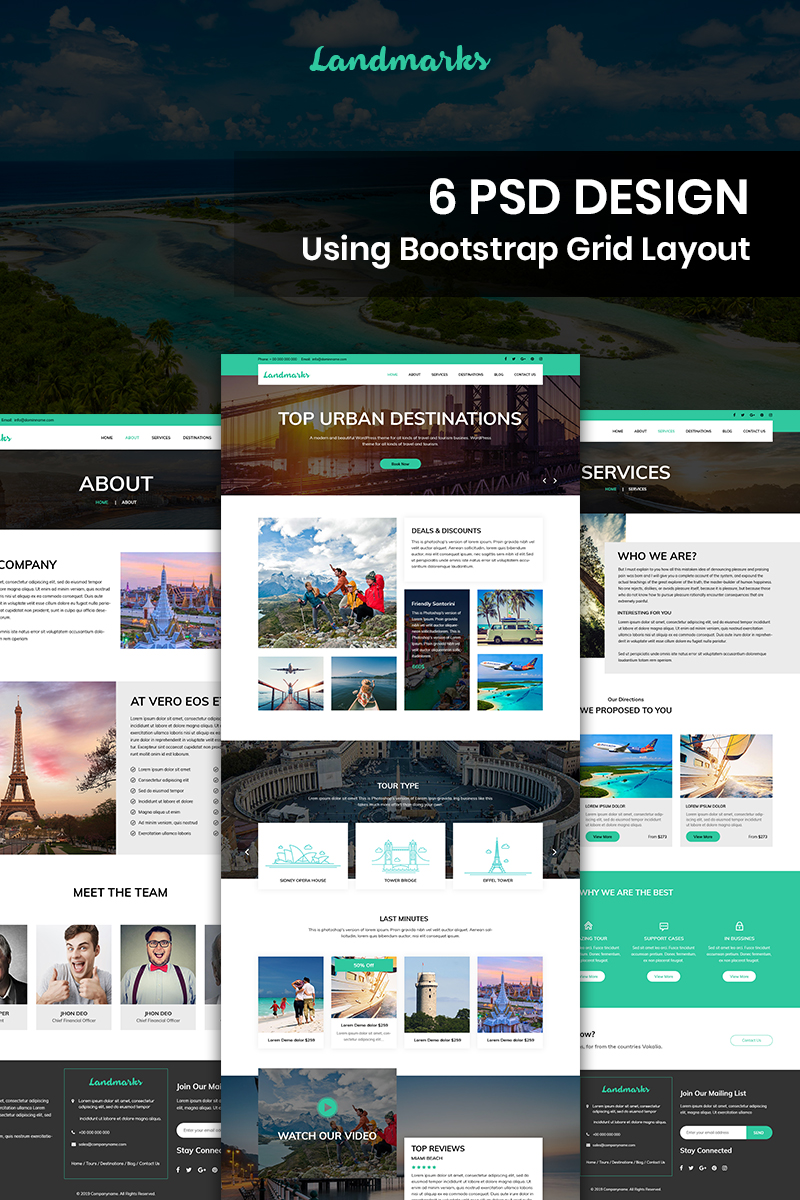Go to next hero slide arrow
The image size is (800, 1200).
(555, 481)
